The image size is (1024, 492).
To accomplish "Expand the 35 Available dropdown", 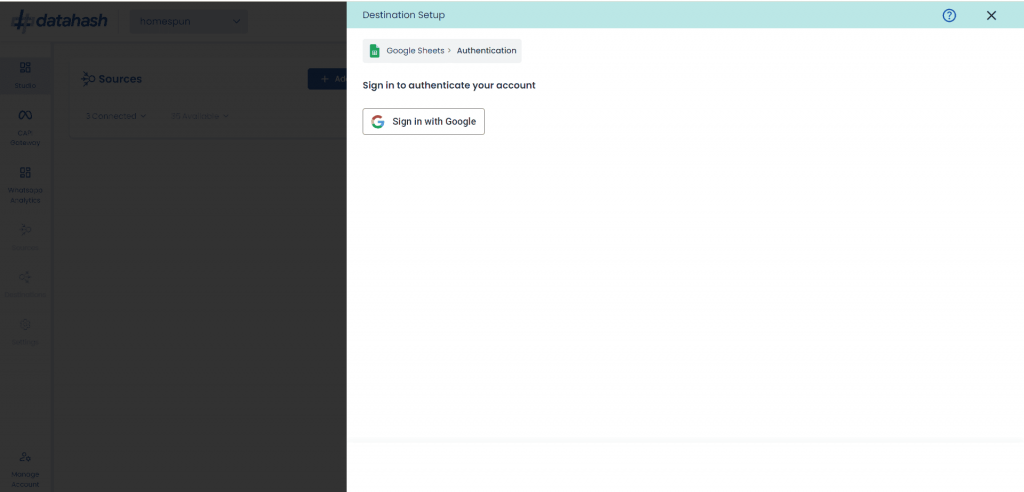I will tap(199, 116).
